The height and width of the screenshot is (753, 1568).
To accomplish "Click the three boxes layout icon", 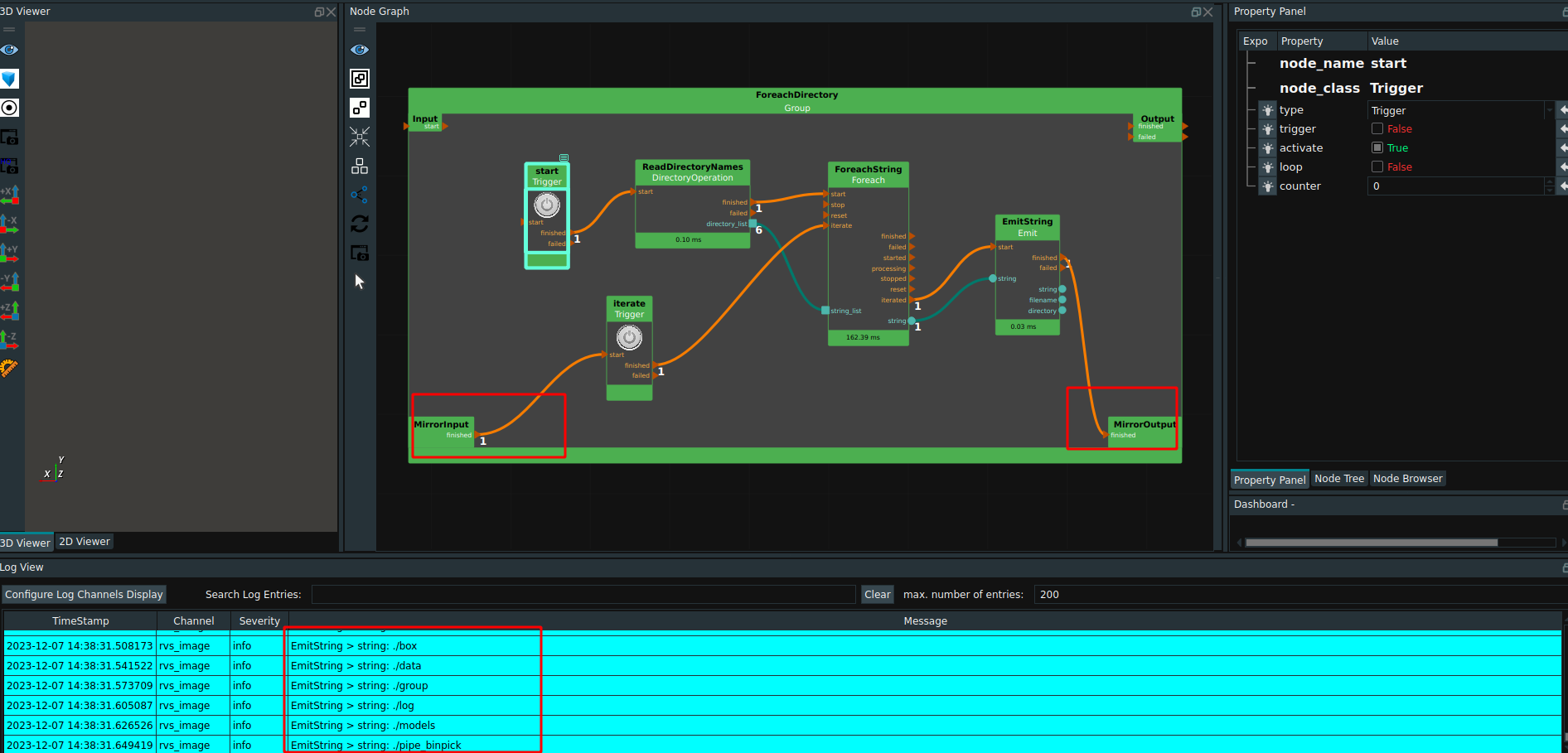I will (x=360, y=166).
